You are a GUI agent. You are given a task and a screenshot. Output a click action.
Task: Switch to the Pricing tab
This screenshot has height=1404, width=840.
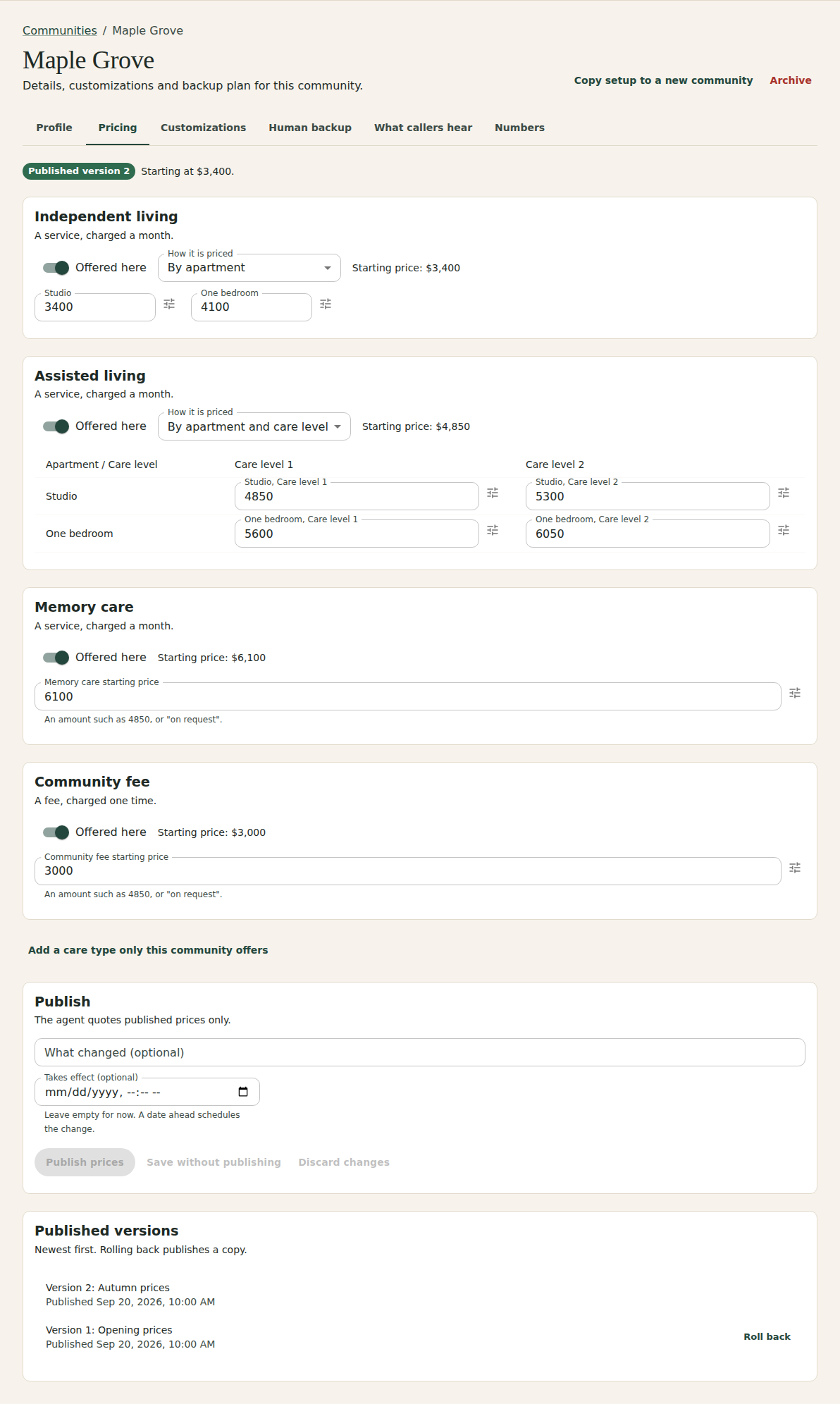coord(118,128)
